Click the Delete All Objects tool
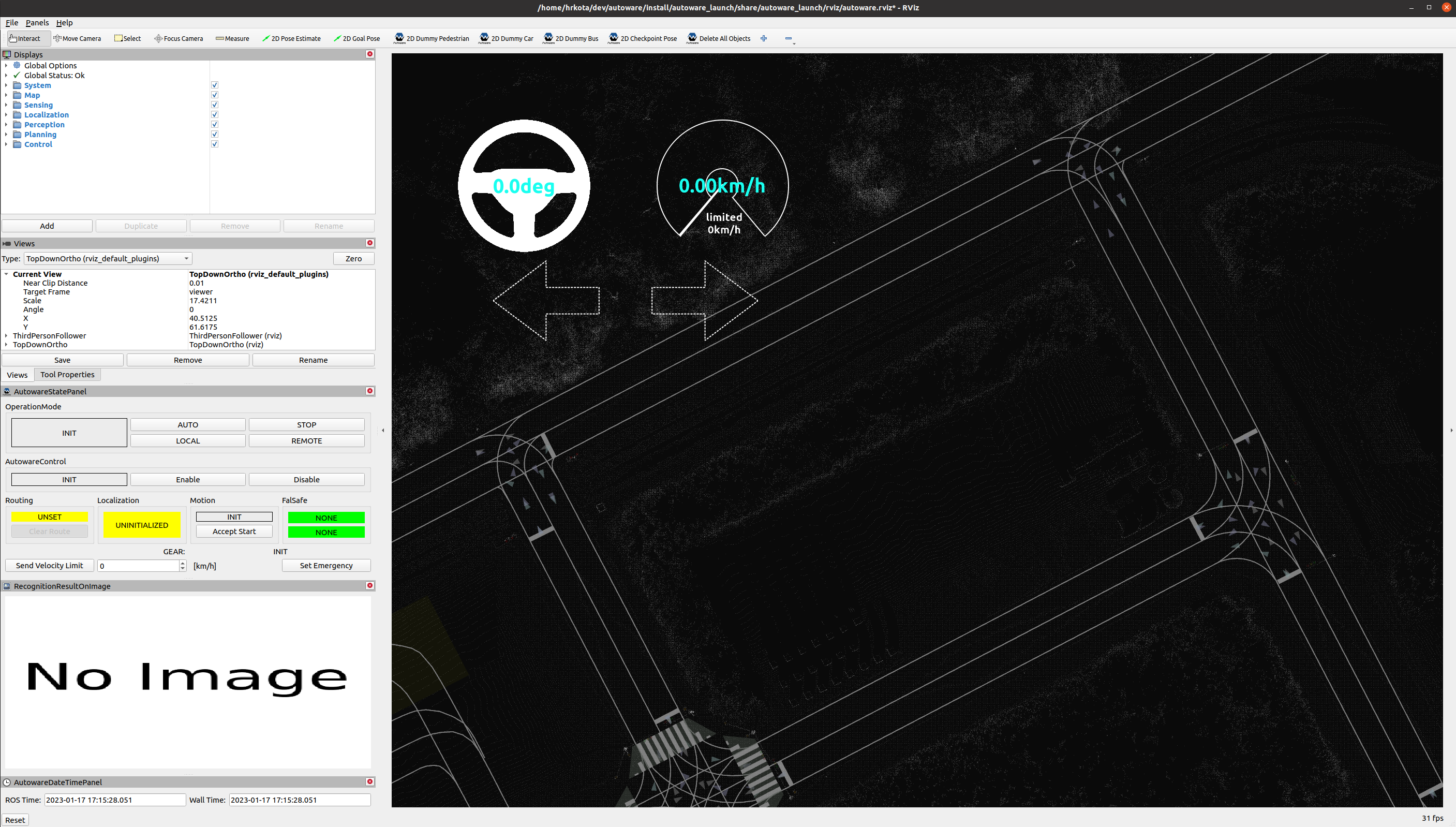Image resolution: width=1456 pixels, height=827 pixels. pyautogui.click(x=718, y=38)
